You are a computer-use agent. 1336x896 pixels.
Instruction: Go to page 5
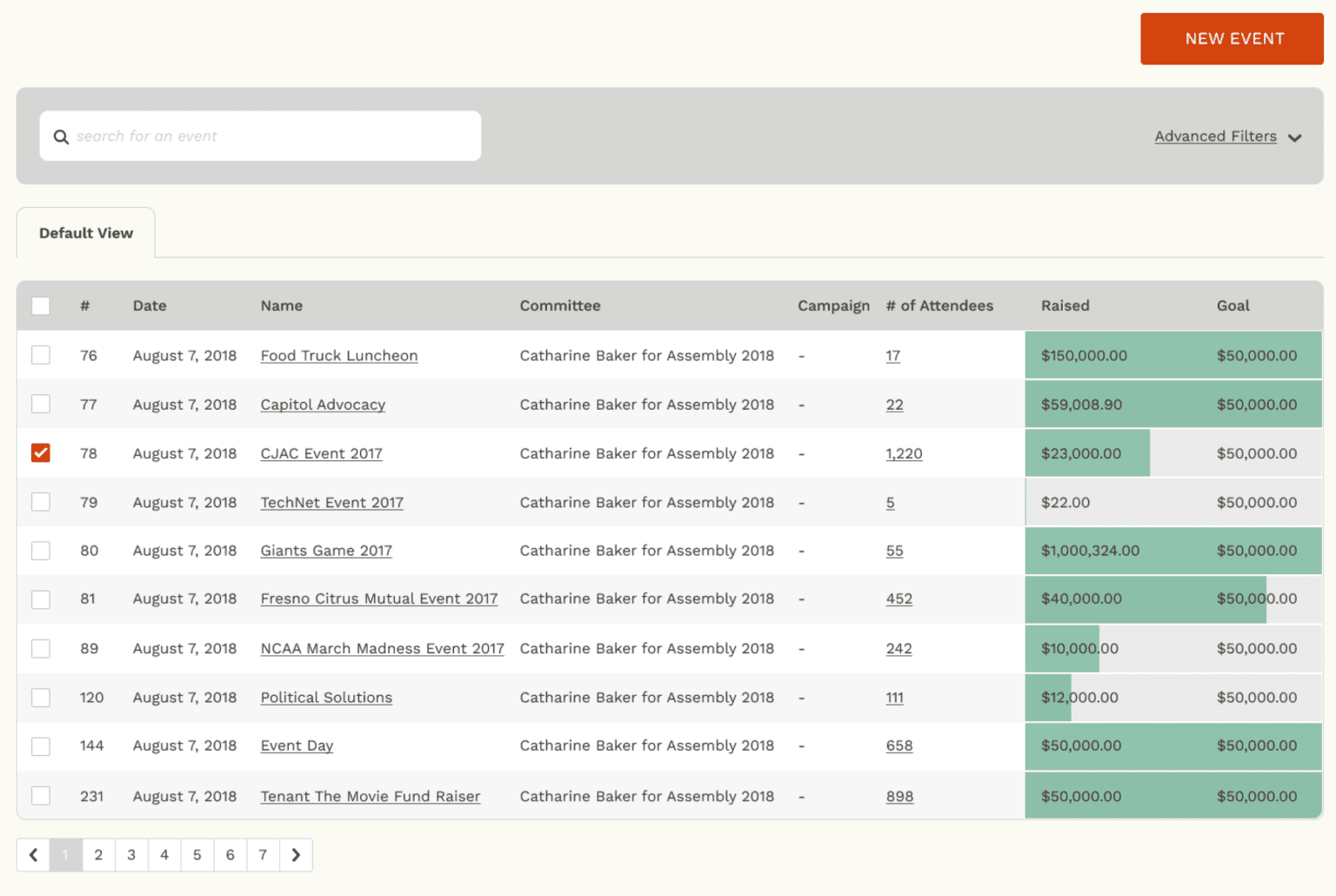point(197,855)
